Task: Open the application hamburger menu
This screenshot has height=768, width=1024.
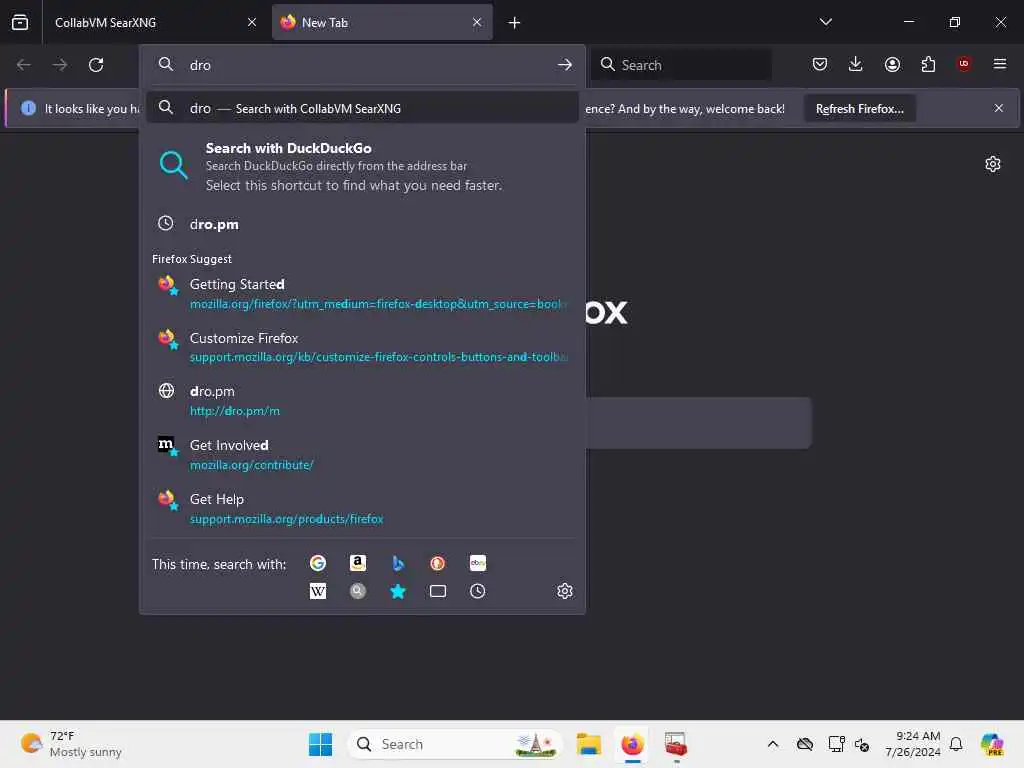Action: tap(1000, 64)
